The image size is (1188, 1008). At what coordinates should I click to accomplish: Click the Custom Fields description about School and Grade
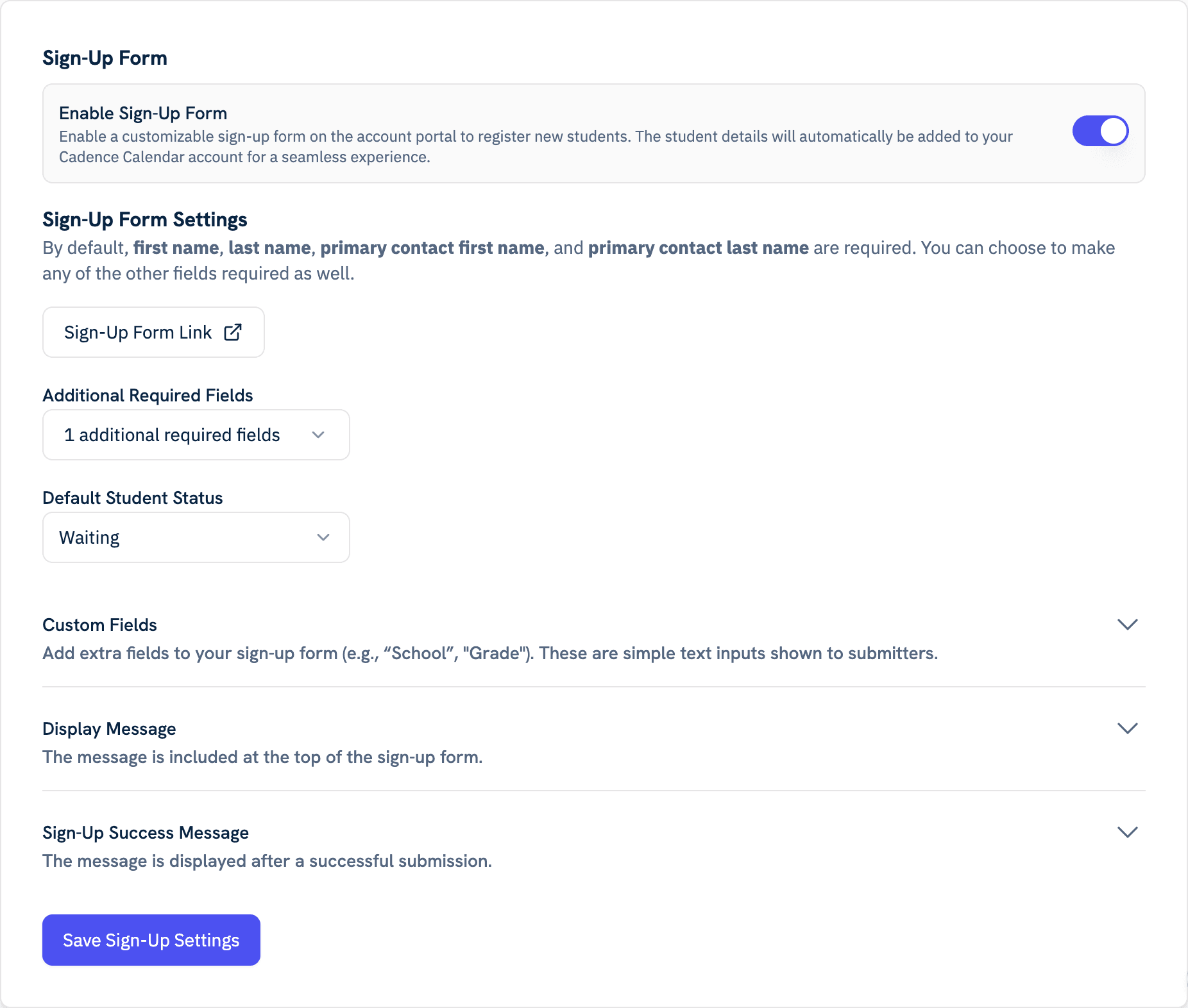coord(489,653)
